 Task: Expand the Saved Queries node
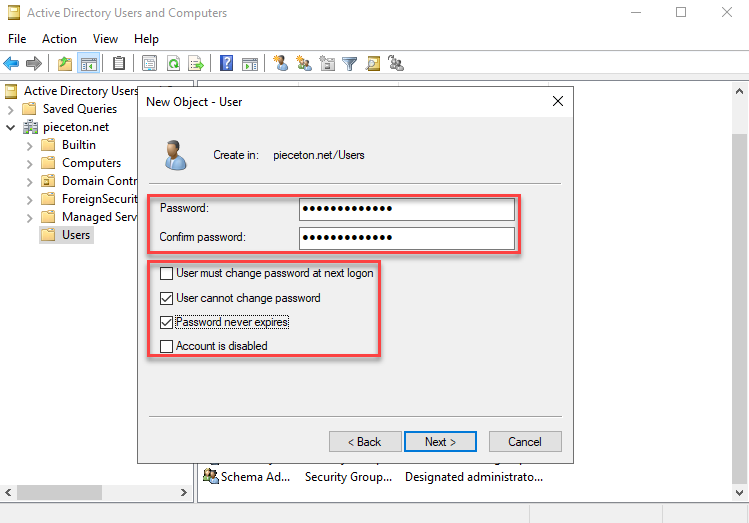(11, 110)
